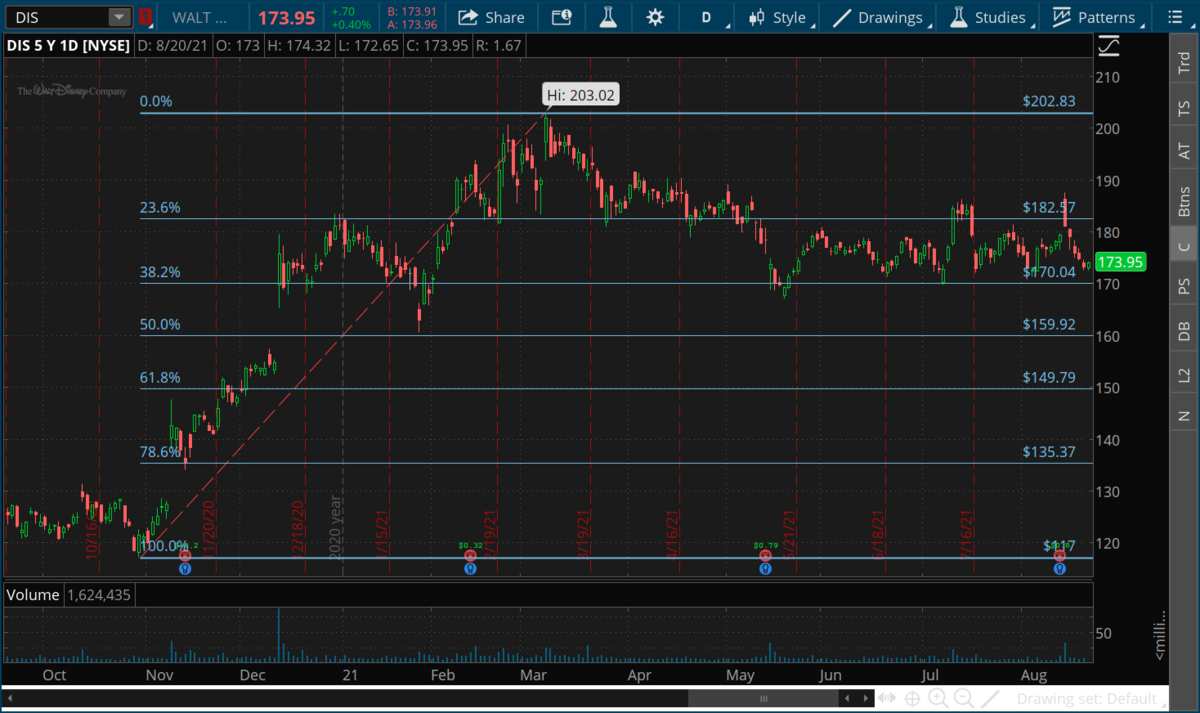This screenshot has width=1200, height=713.
Task: Click the scroll left arrow under the chart
Action: (848, 698)
